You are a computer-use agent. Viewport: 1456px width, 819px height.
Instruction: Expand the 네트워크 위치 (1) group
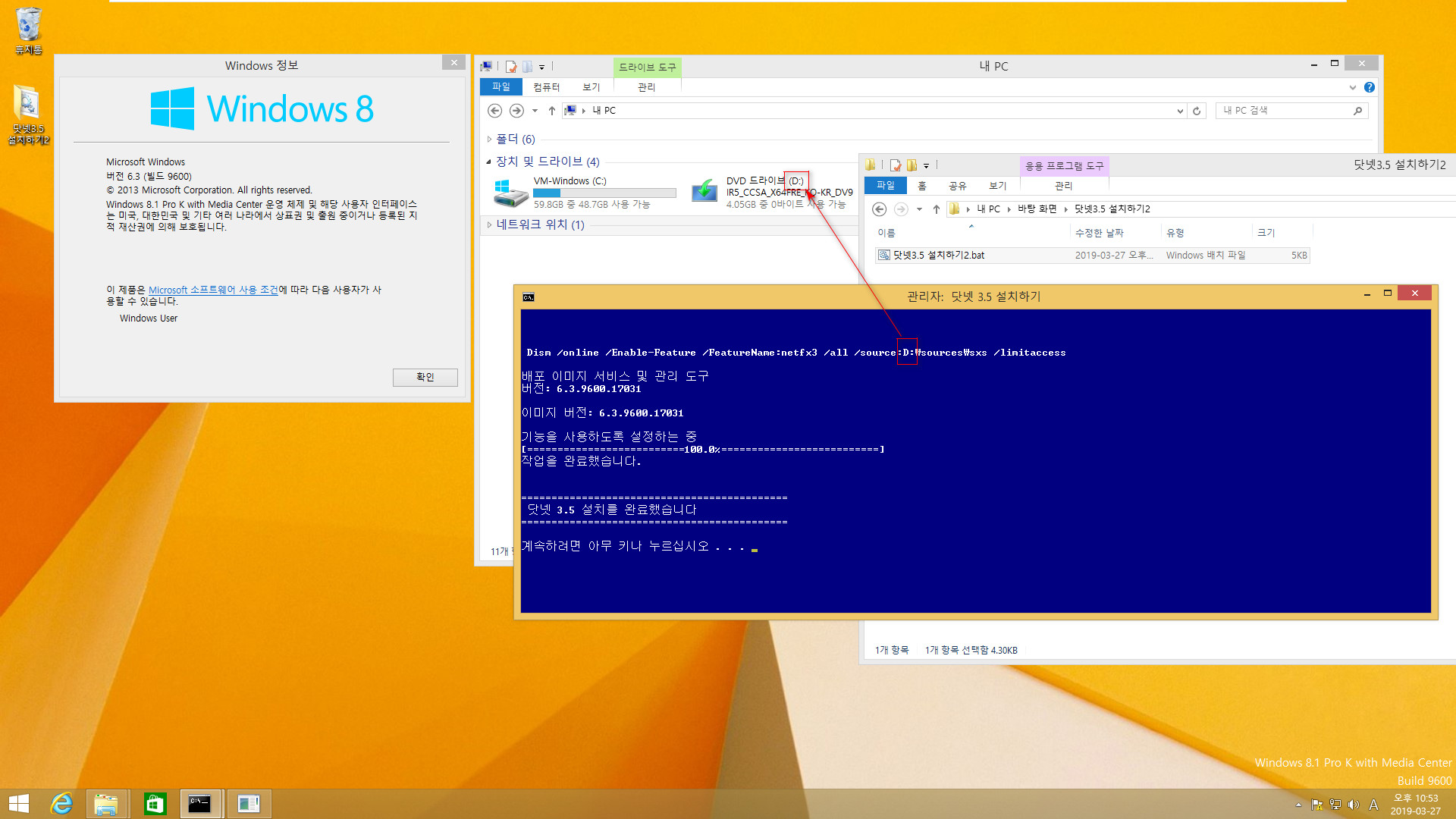coord(489,224)
